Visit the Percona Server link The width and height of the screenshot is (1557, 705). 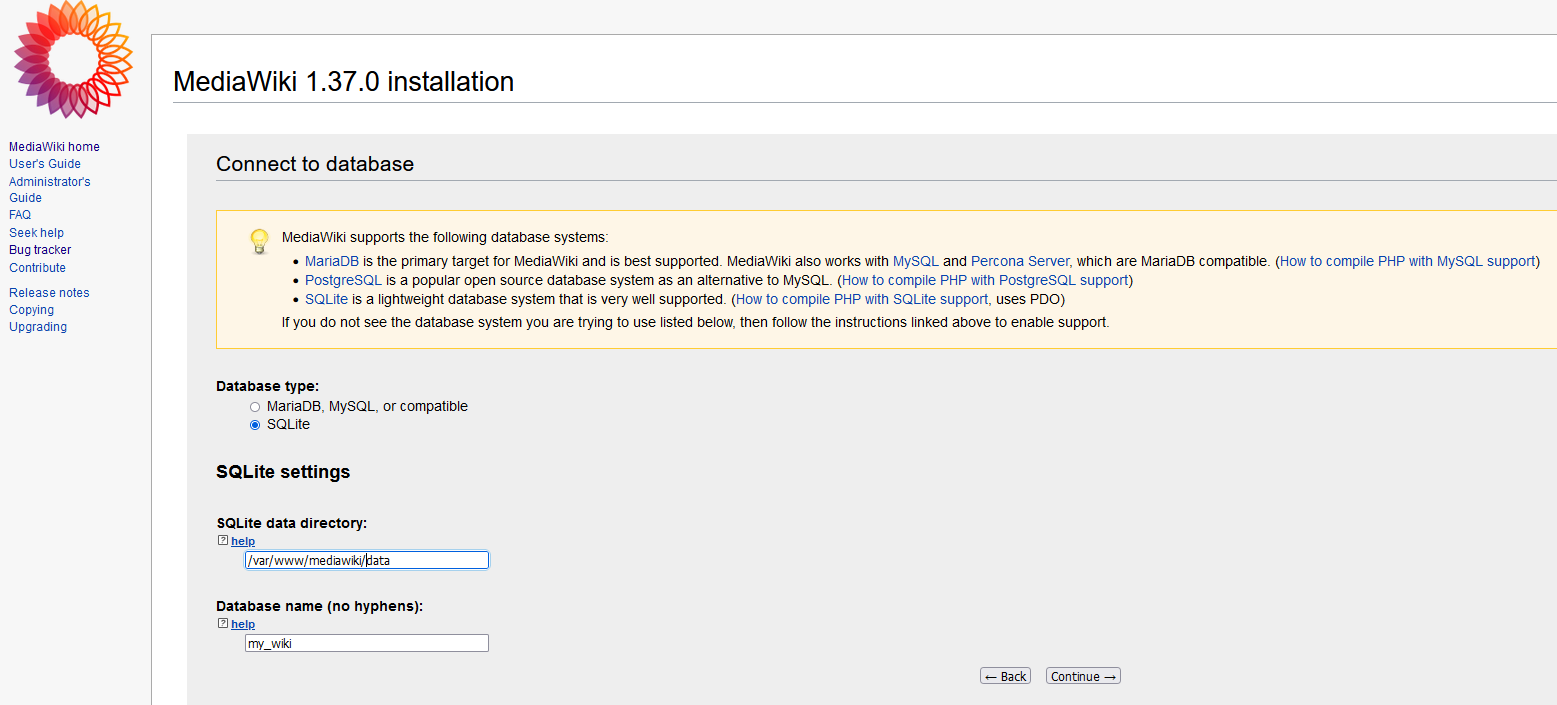(1019, 261)
